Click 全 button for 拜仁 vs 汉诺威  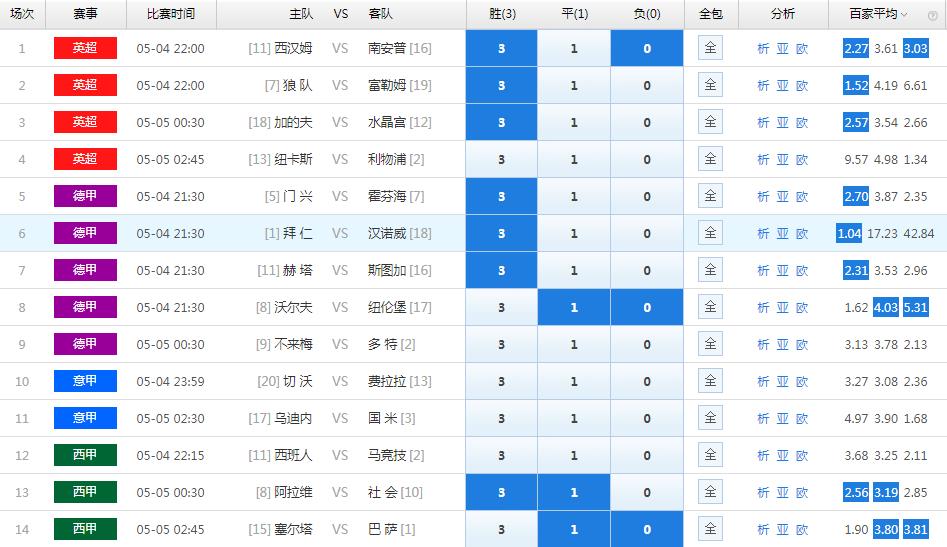(710, 232)
